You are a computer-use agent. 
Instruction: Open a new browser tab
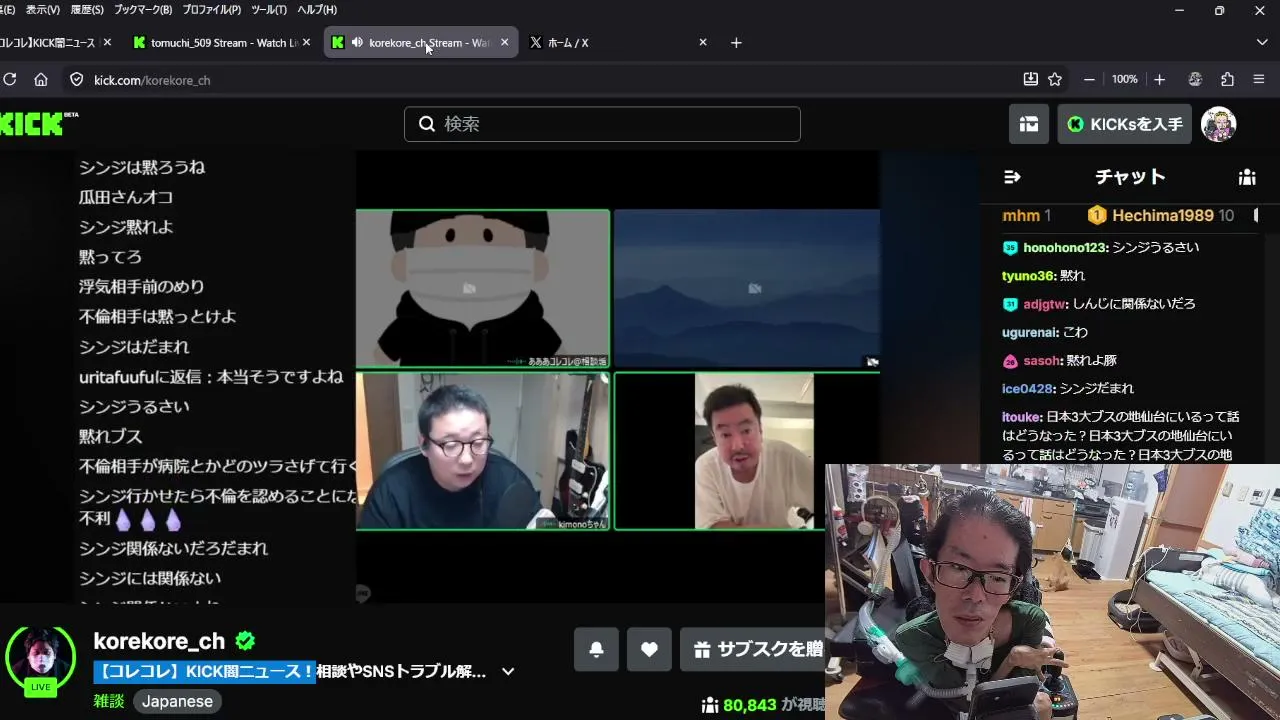tap(736, 42)
